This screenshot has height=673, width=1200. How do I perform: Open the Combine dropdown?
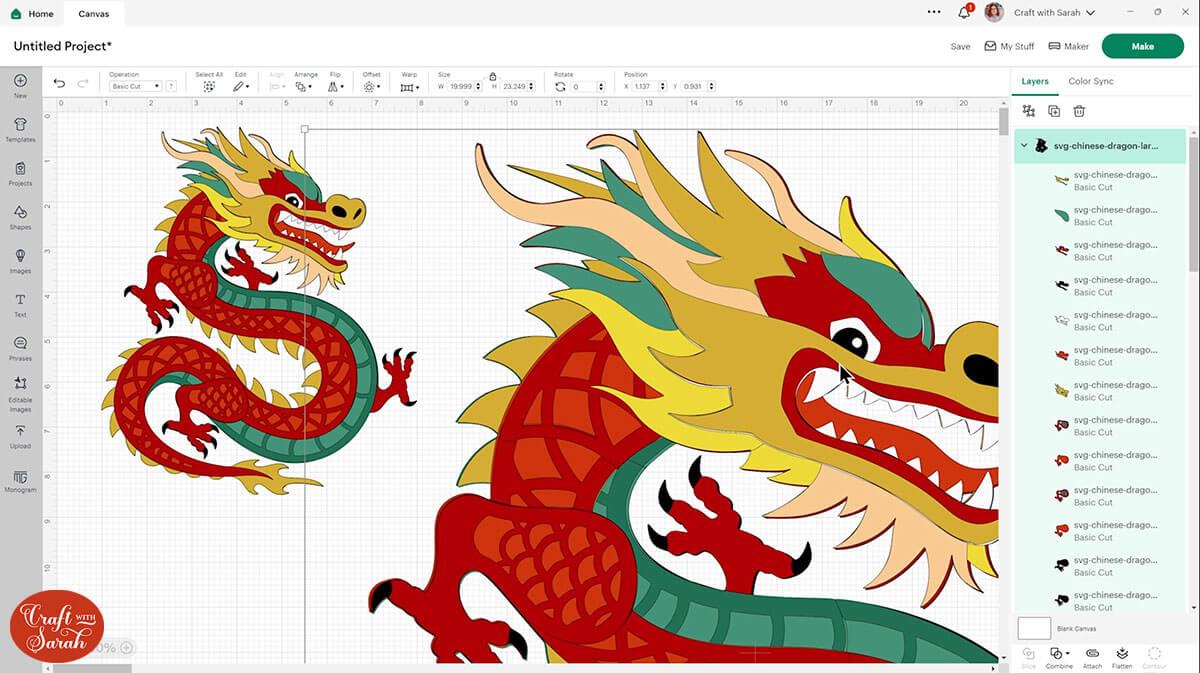click(x=1059, y=656)
